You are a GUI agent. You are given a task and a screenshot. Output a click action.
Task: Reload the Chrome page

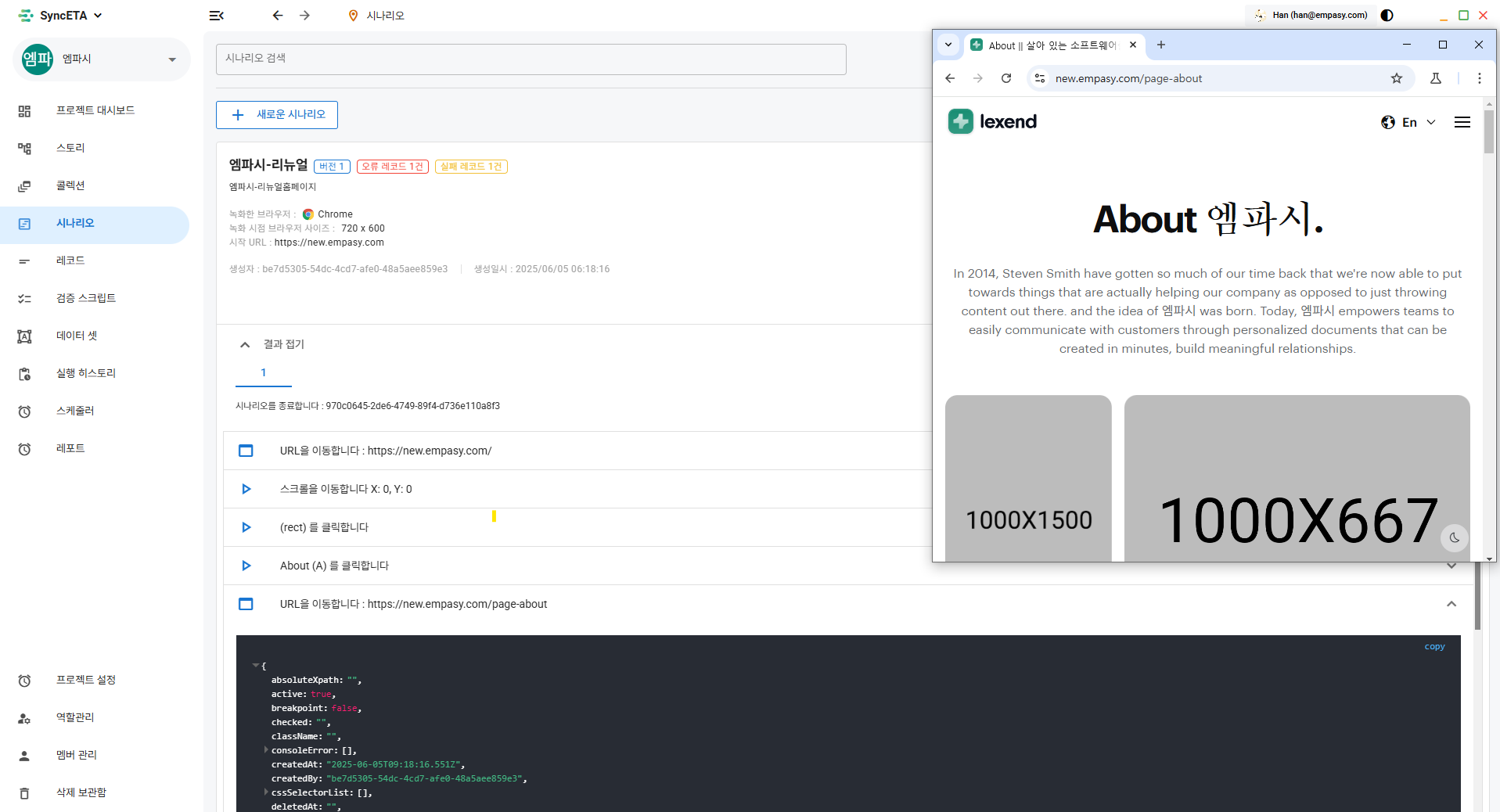coord(1006,78)
